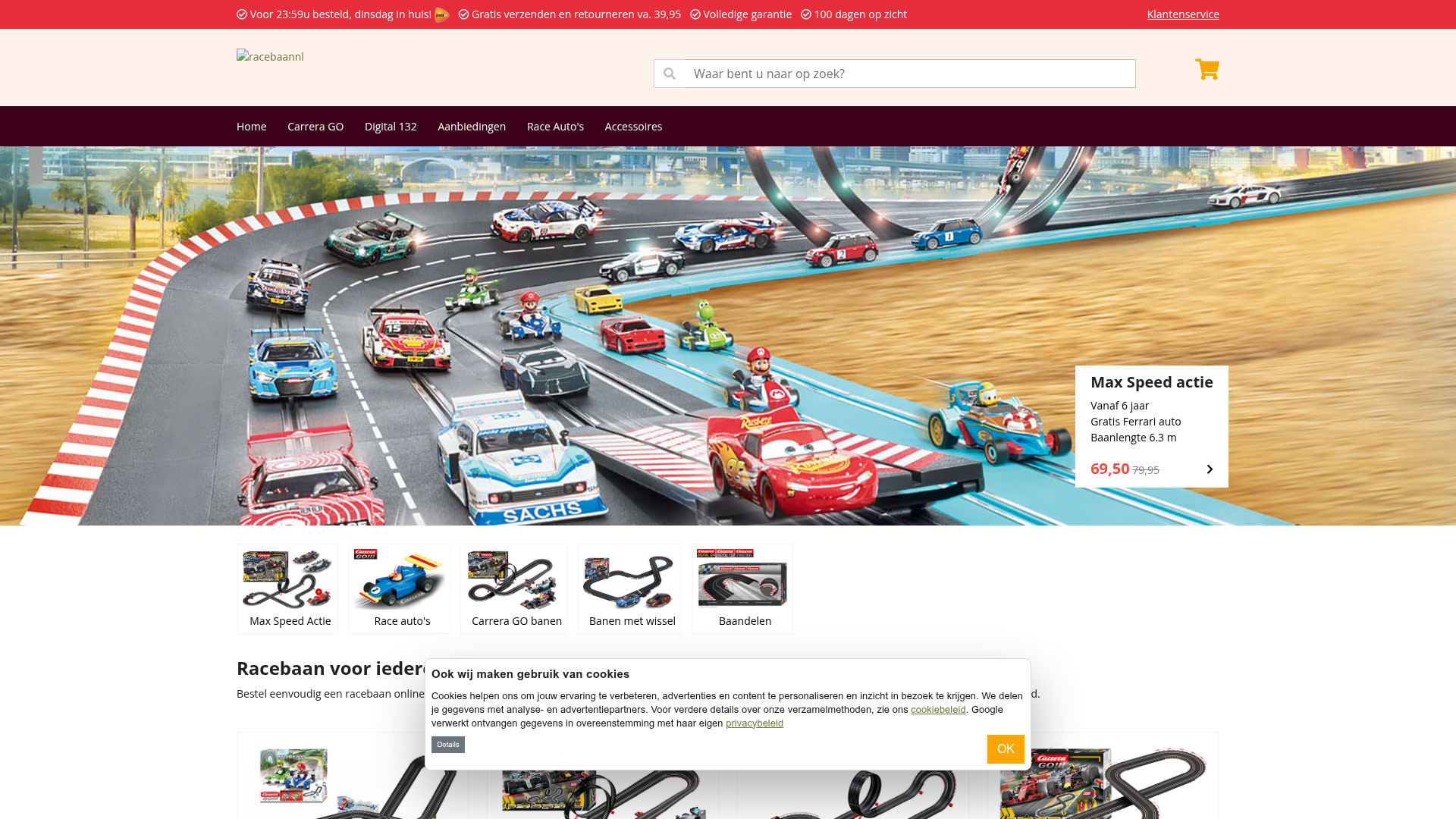
Task: Click 'Gratis verzenden en retourneren va. 39,95'
Action: point(576,14)
